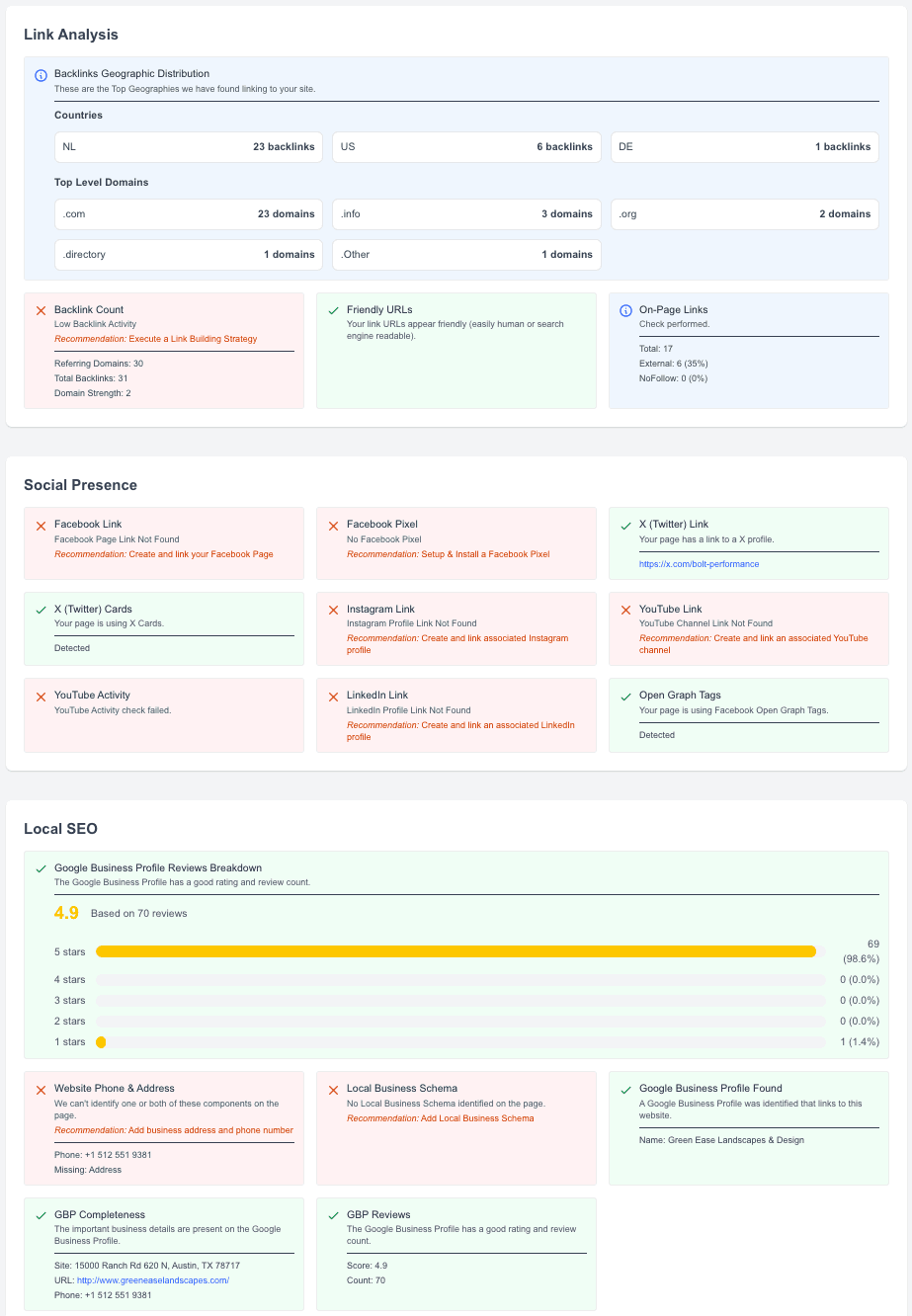Click the green check on GBP Completeness card

point(40,1214)
